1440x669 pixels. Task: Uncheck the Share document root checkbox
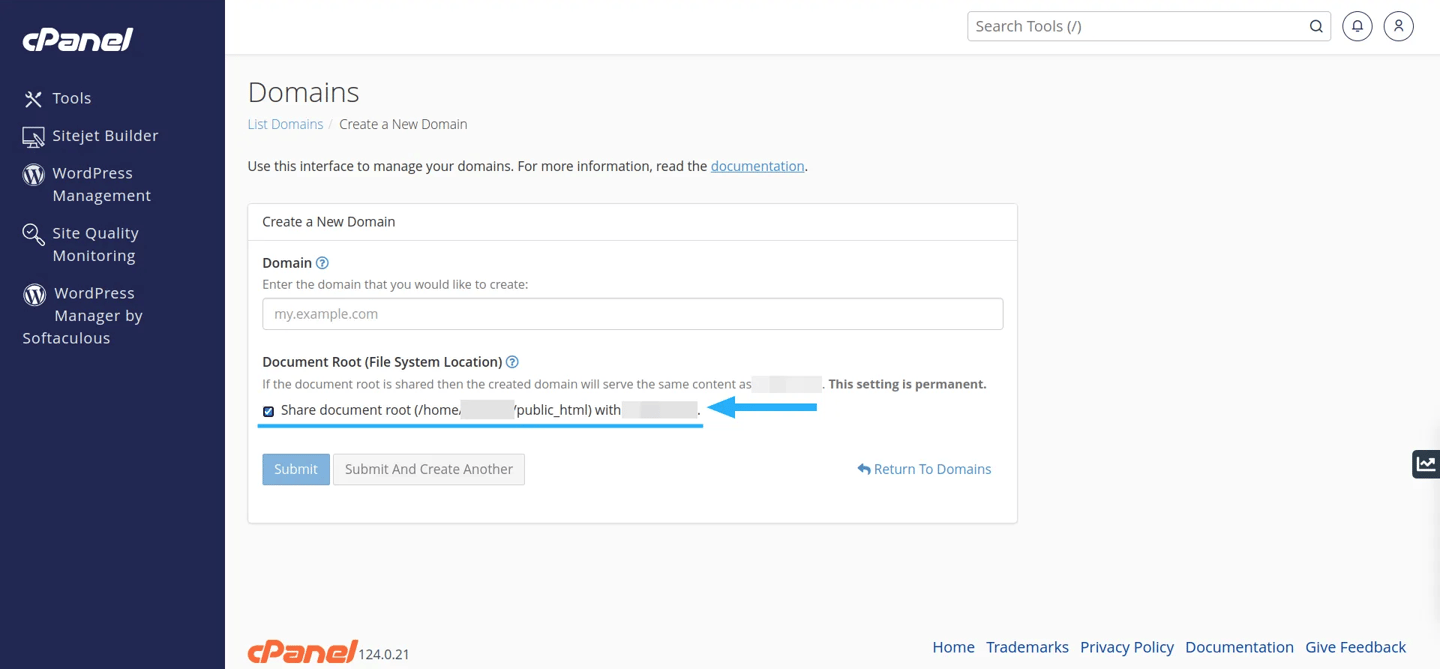coord(268,411)
